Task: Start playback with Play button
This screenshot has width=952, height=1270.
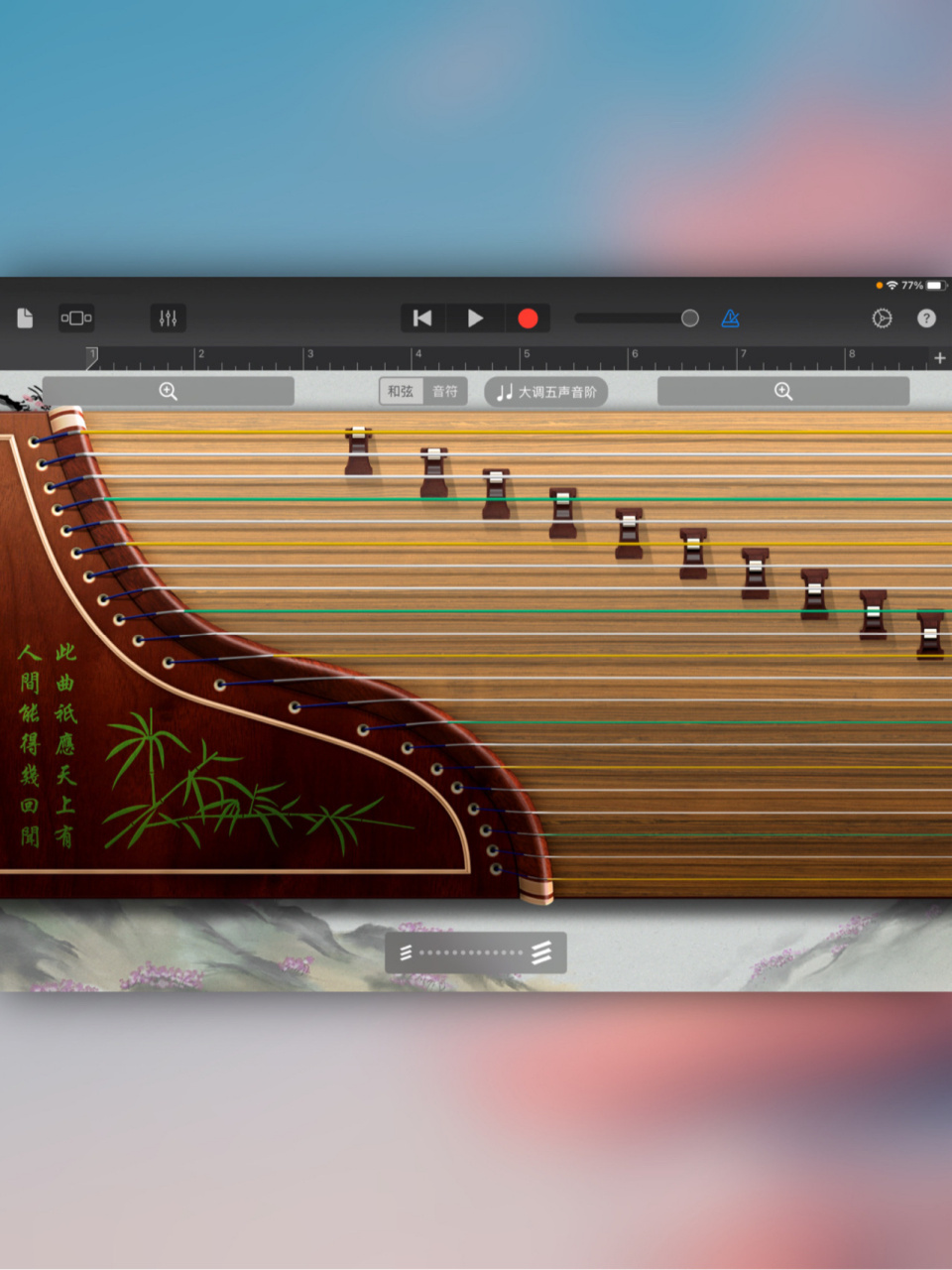Action: click(475, 317)
